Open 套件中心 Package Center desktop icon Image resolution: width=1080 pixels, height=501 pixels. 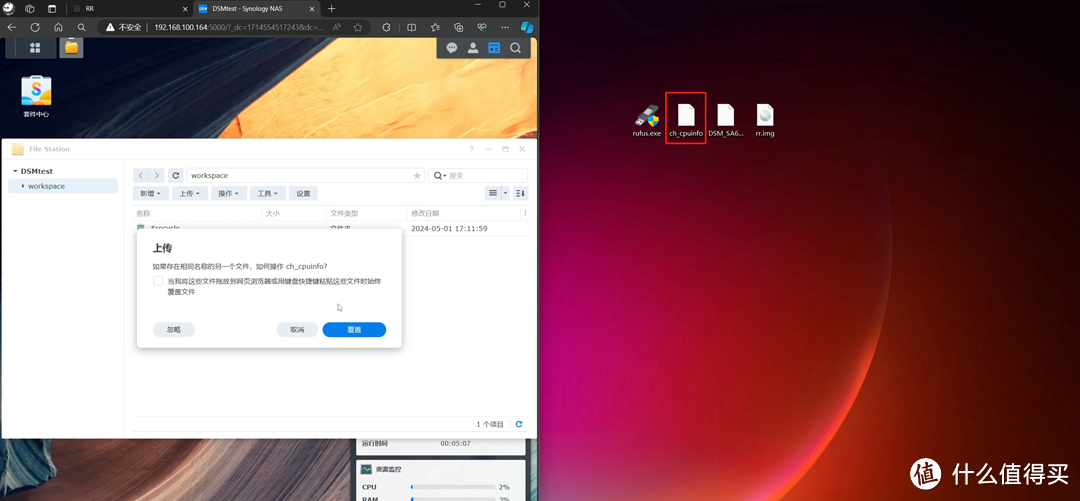point(36,95)
